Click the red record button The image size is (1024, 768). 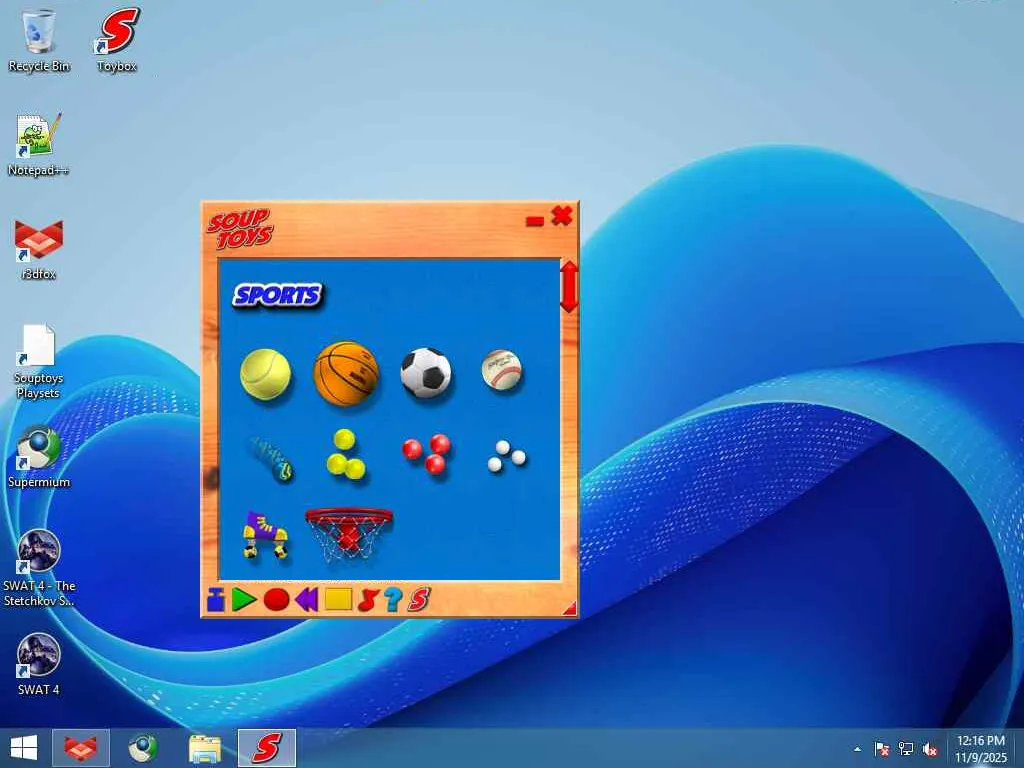point(276,600)
